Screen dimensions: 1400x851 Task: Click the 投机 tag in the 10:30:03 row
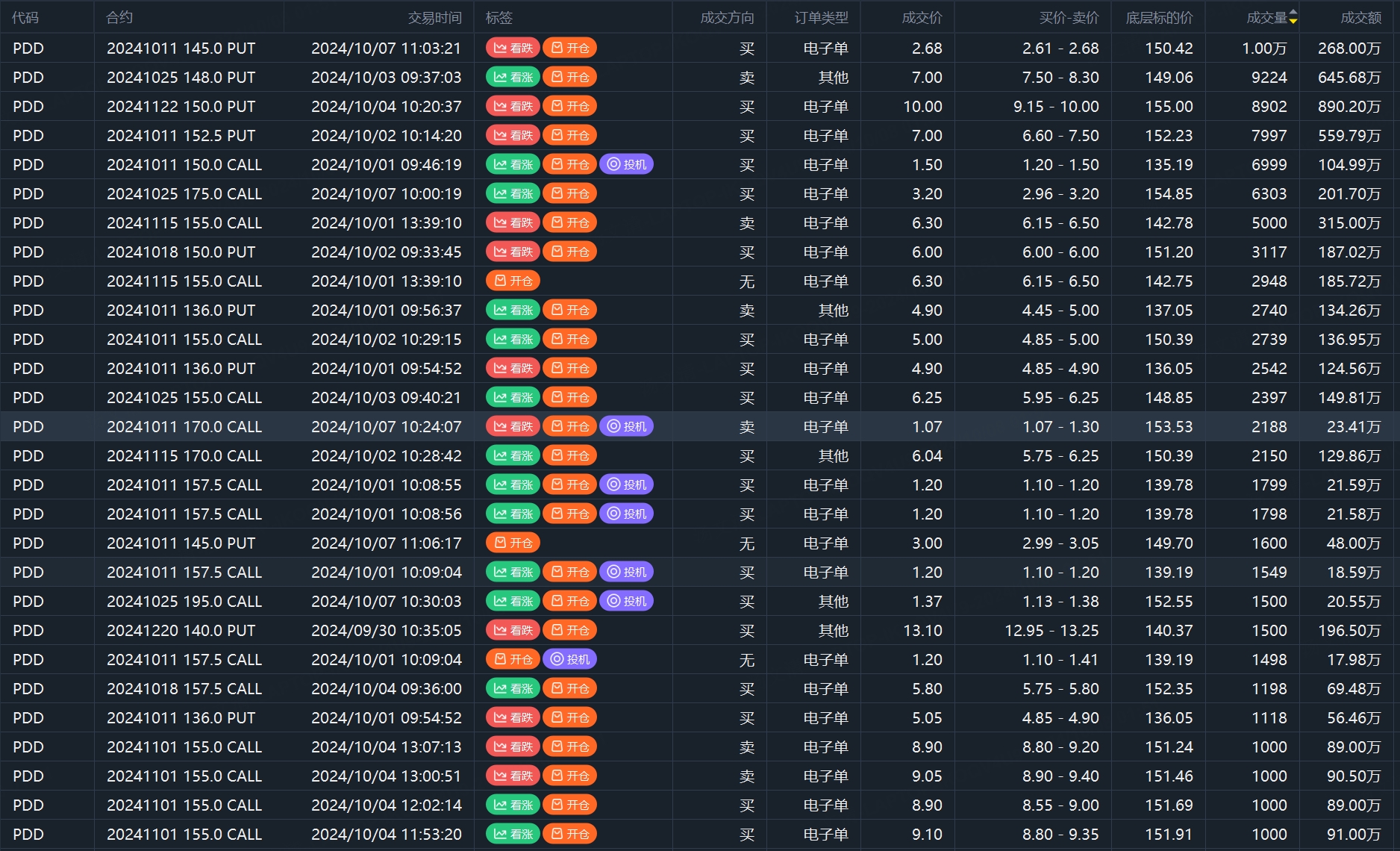pyautogui.click(x=627, y=601)
